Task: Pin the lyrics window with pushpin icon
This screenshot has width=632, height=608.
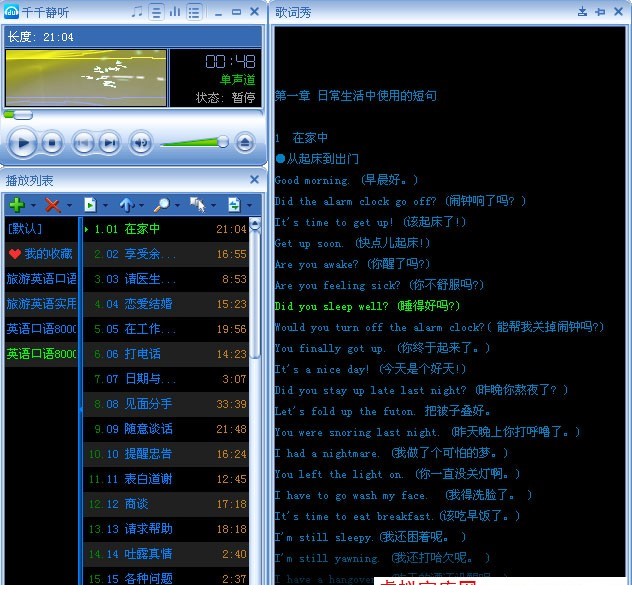Action: [600, 12]
